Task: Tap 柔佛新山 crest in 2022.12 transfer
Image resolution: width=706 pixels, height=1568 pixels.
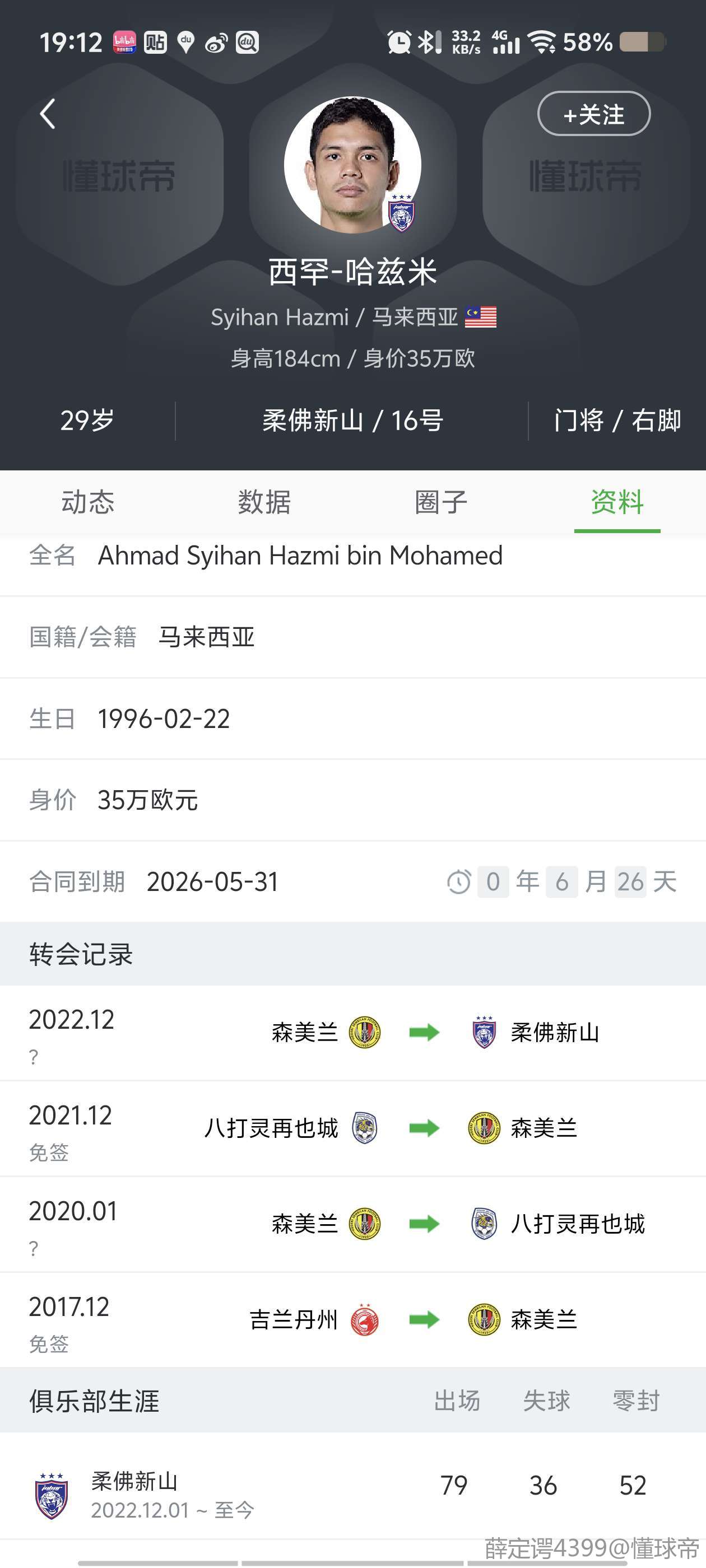Action: click(484, 1032)
